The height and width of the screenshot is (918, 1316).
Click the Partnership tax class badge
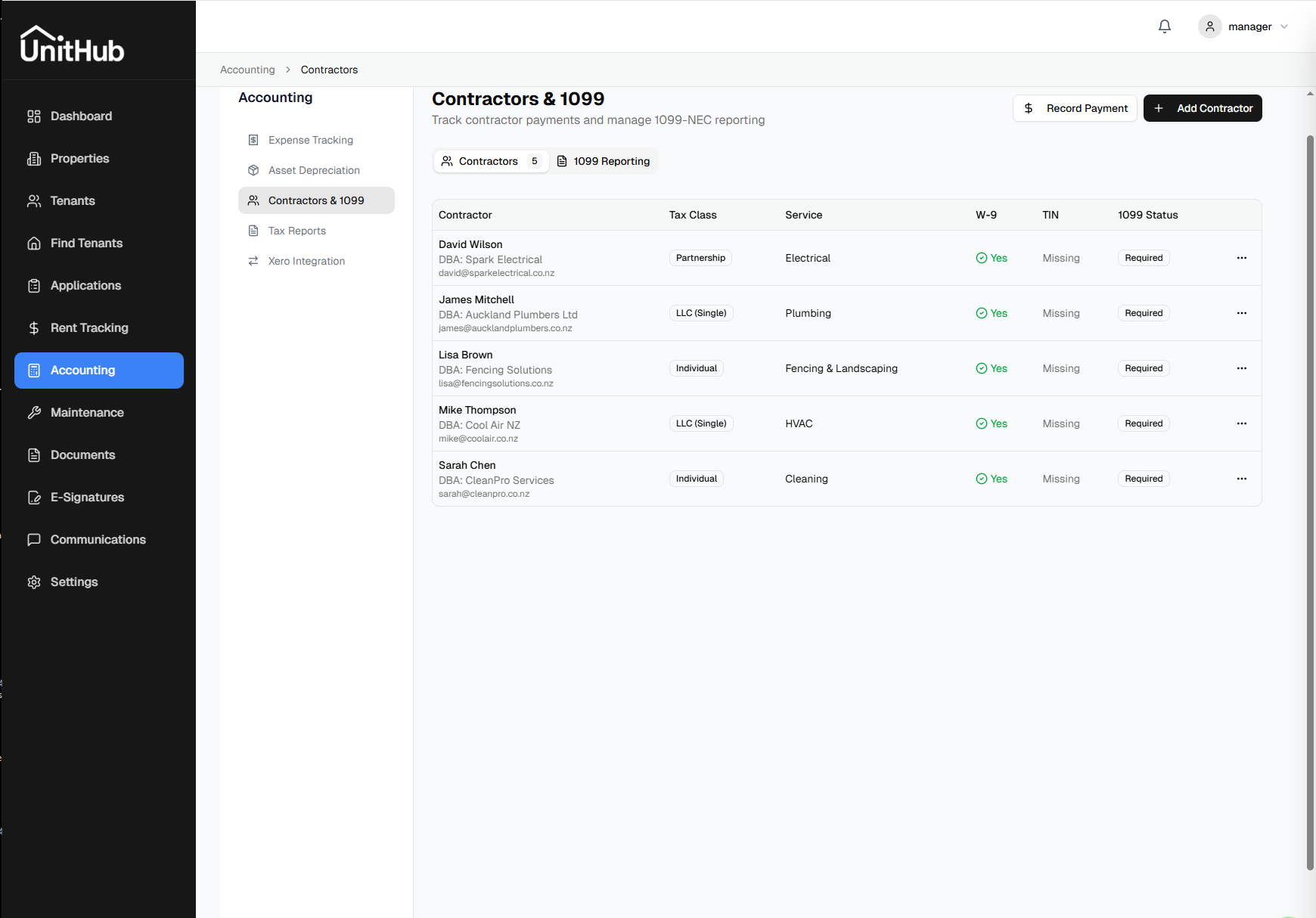click(x=700, y=258)
